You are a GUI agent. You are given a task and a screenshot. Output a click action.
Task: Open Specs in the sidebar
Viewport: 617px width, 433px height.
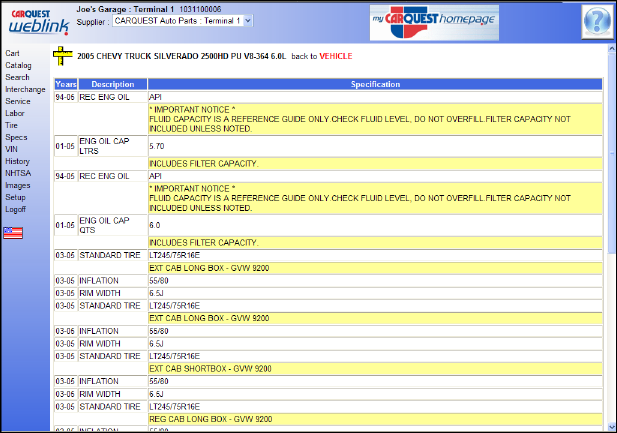[16, 137]
